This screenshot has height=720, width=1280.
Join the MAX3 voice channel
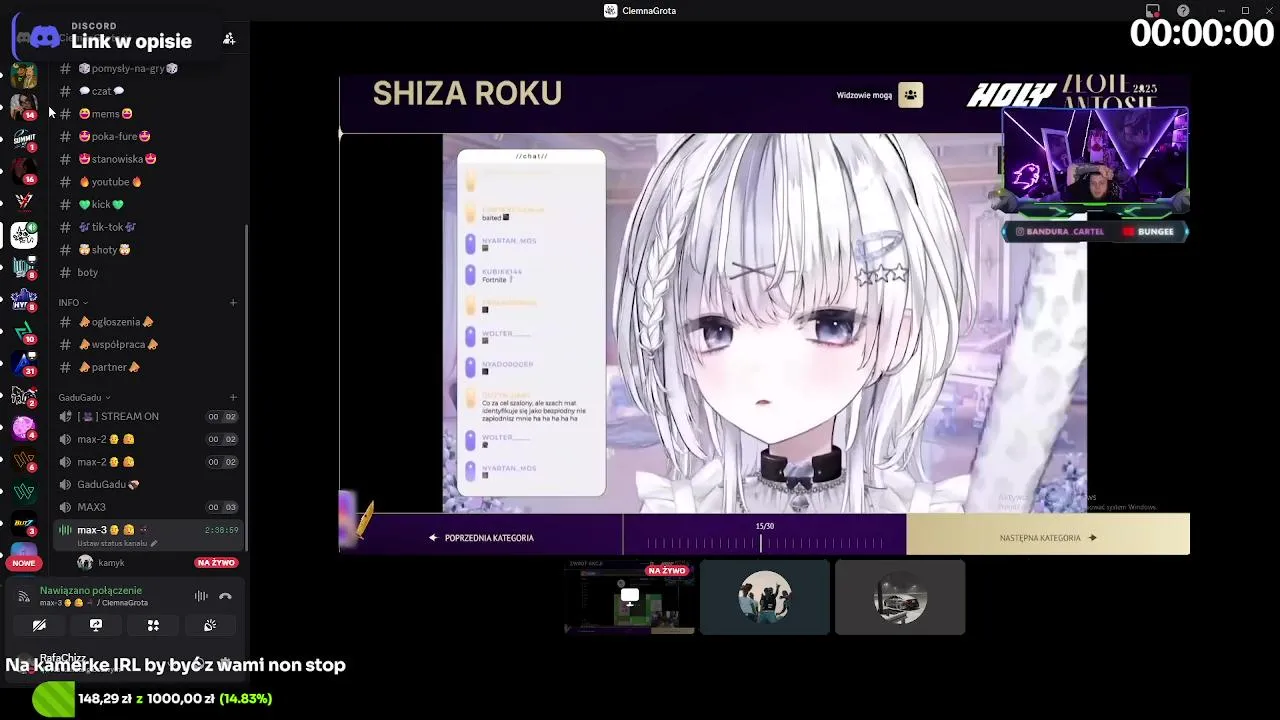pyautogui.click(x=147, y=507)
